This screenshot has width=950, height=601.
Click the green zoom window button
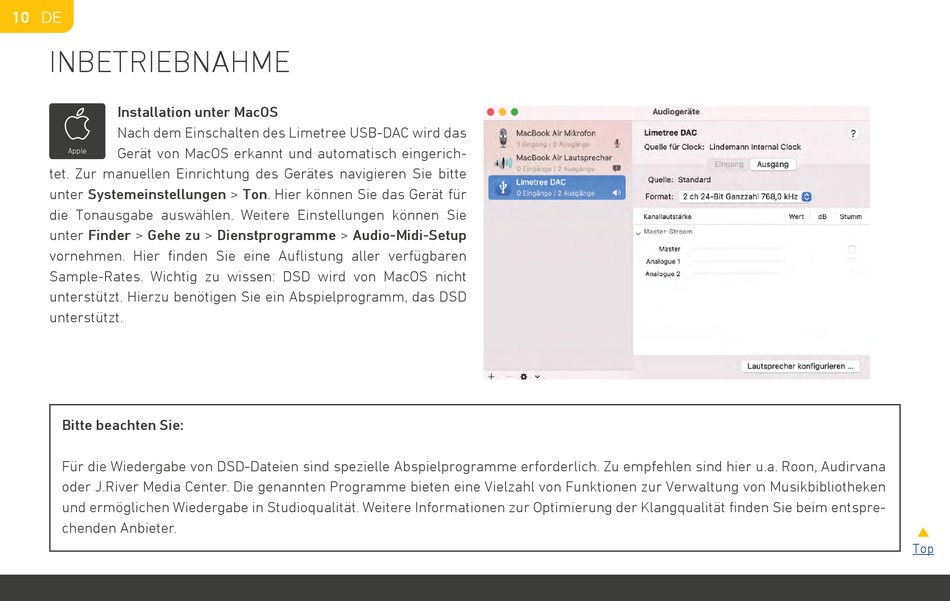click(x=514, y=112)
